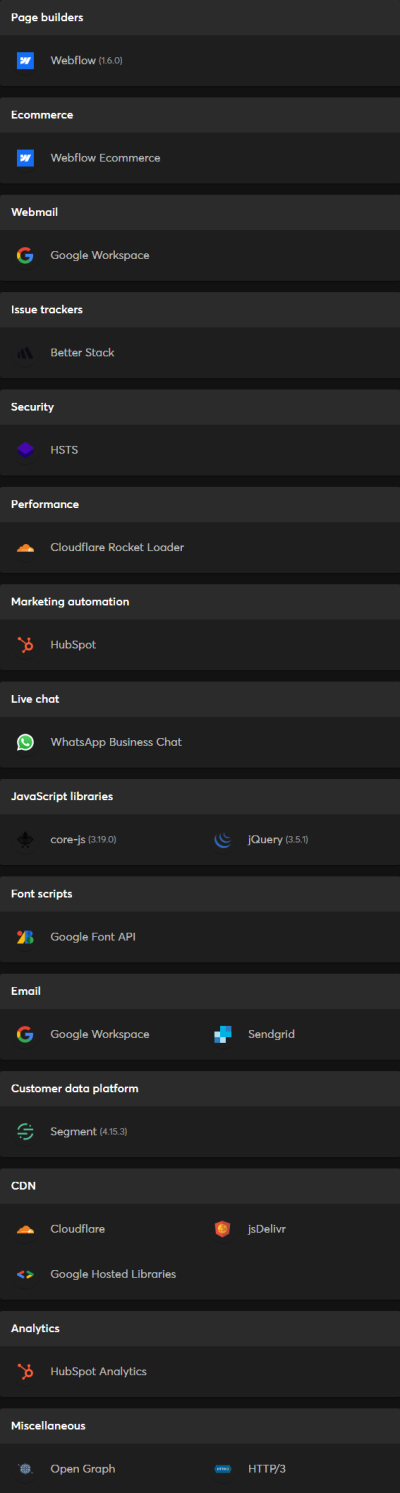Open the Open Graph link
The image size is (400, 1493).
coord(83,1469)
